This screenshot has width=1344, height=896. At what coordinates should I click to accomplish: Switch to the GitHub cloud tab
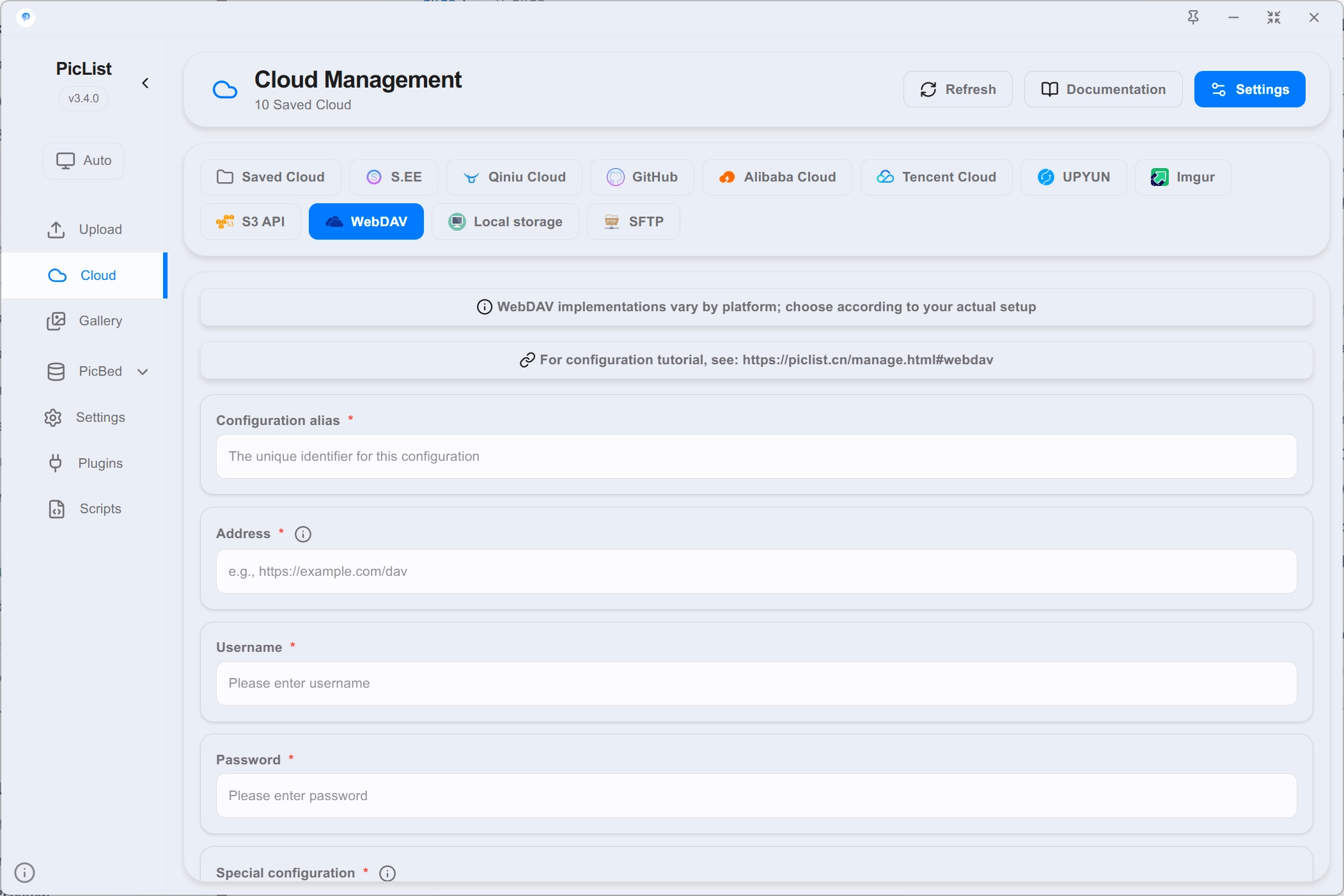click(642, 177)
